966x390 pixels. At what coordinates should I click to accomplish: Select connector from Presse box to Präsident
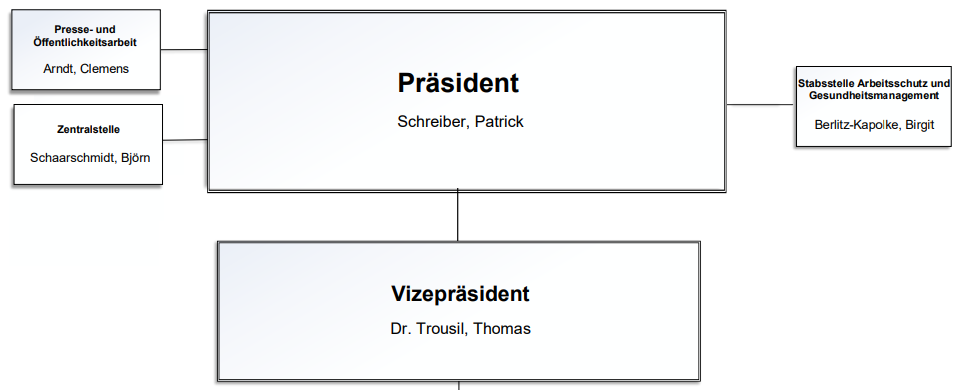pyautogui.click(x=184, y=49)
